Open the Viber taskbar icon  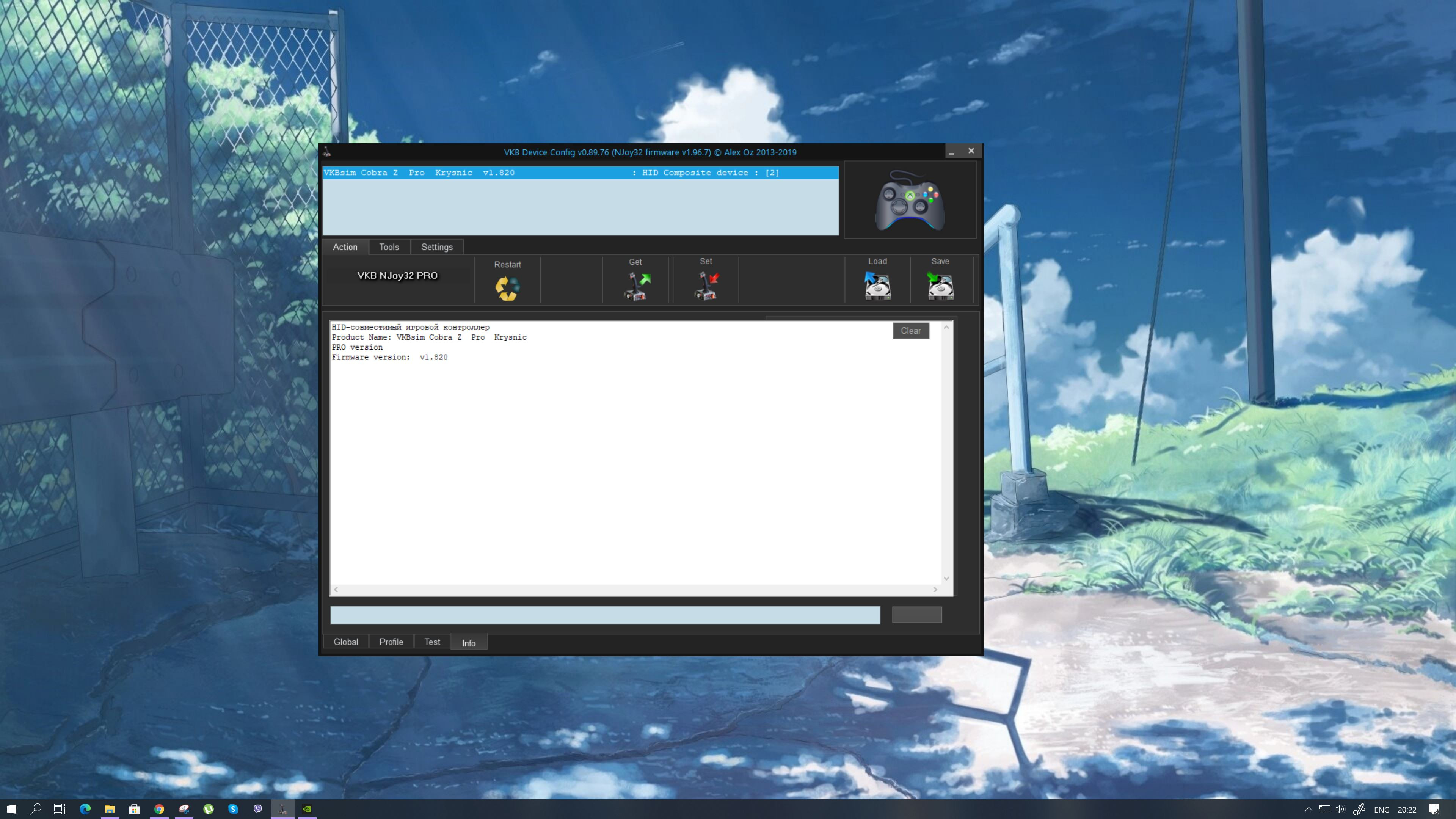(x=258, y=809)
